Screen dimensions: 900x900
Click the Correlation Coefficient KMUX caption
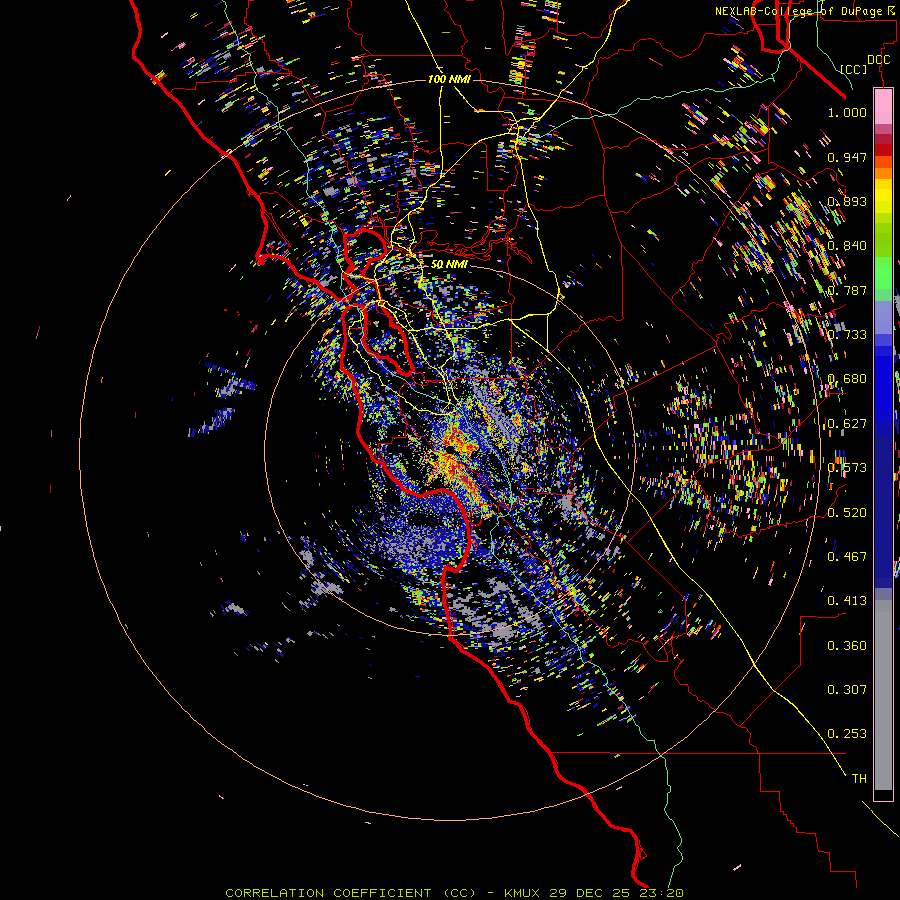coord(454,893)
